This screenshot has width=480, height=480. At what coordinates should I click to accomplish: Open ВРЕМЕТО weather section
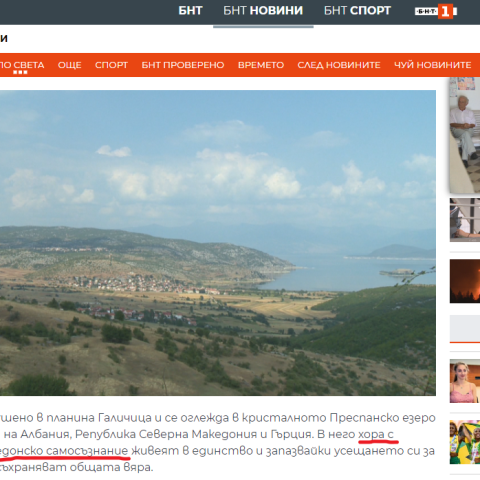(261, 65)
